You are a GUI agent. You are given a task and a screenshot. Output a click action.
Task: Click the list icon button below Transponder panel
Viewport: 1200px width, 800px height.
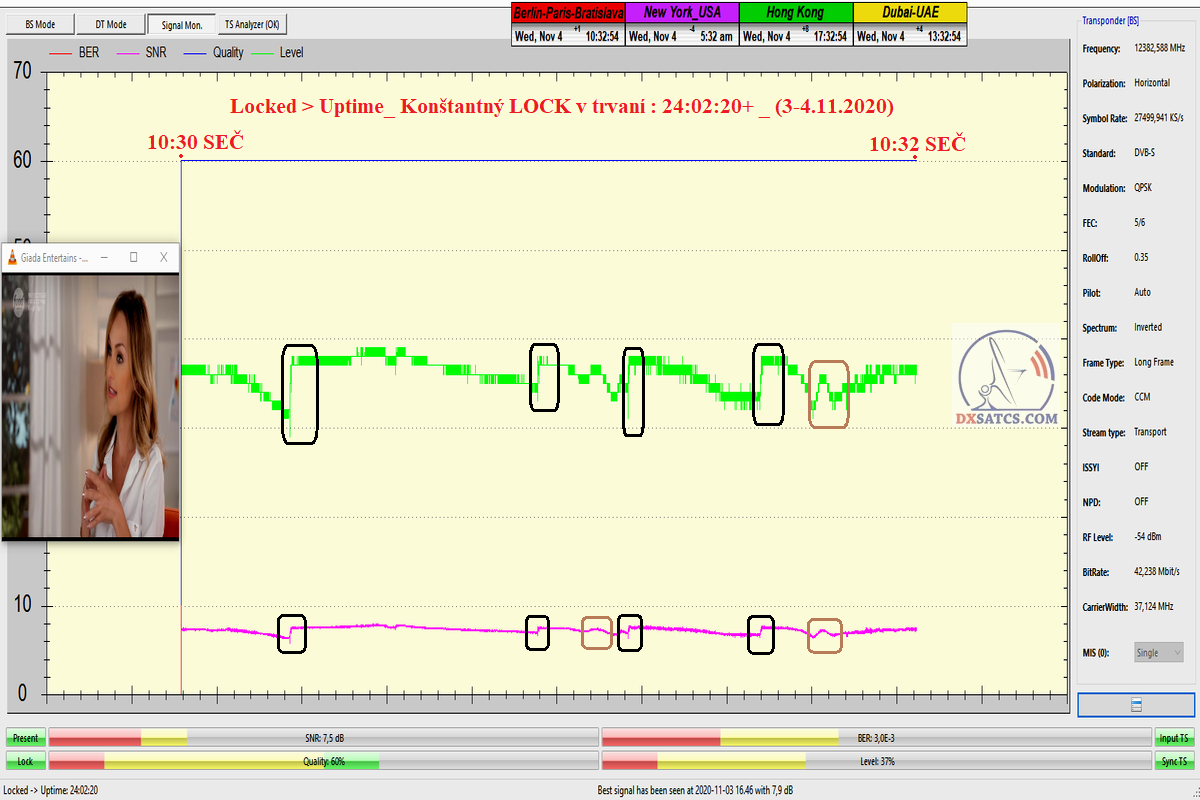coord(1136,705)
